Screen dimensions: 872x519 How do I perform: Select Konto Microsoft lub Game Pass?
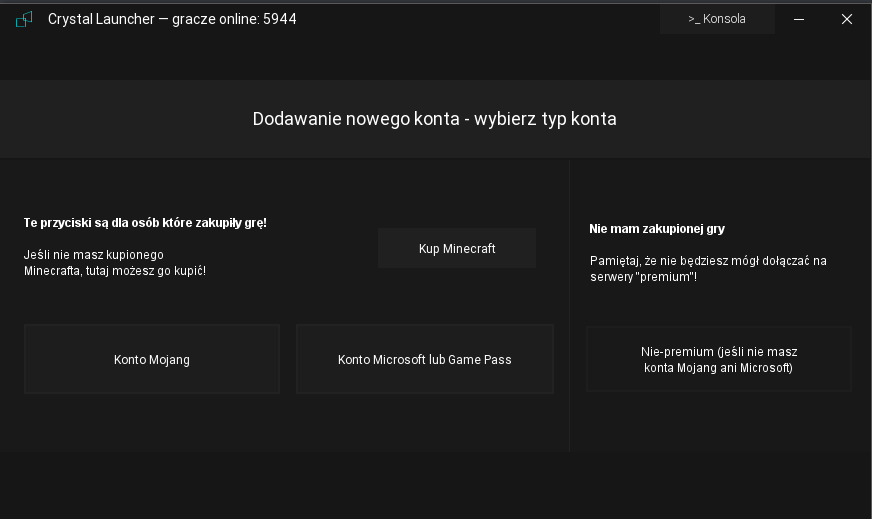coord(424,359)
